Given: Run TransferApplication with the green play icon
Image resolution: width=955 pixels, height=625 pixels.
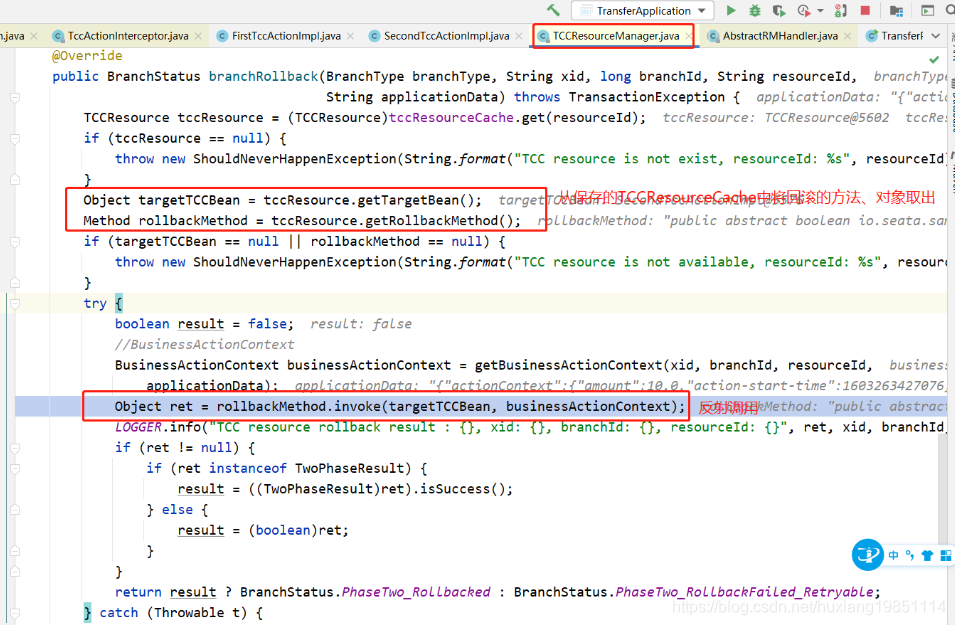Looking at the screenshot, I should [x=731, y=10].
